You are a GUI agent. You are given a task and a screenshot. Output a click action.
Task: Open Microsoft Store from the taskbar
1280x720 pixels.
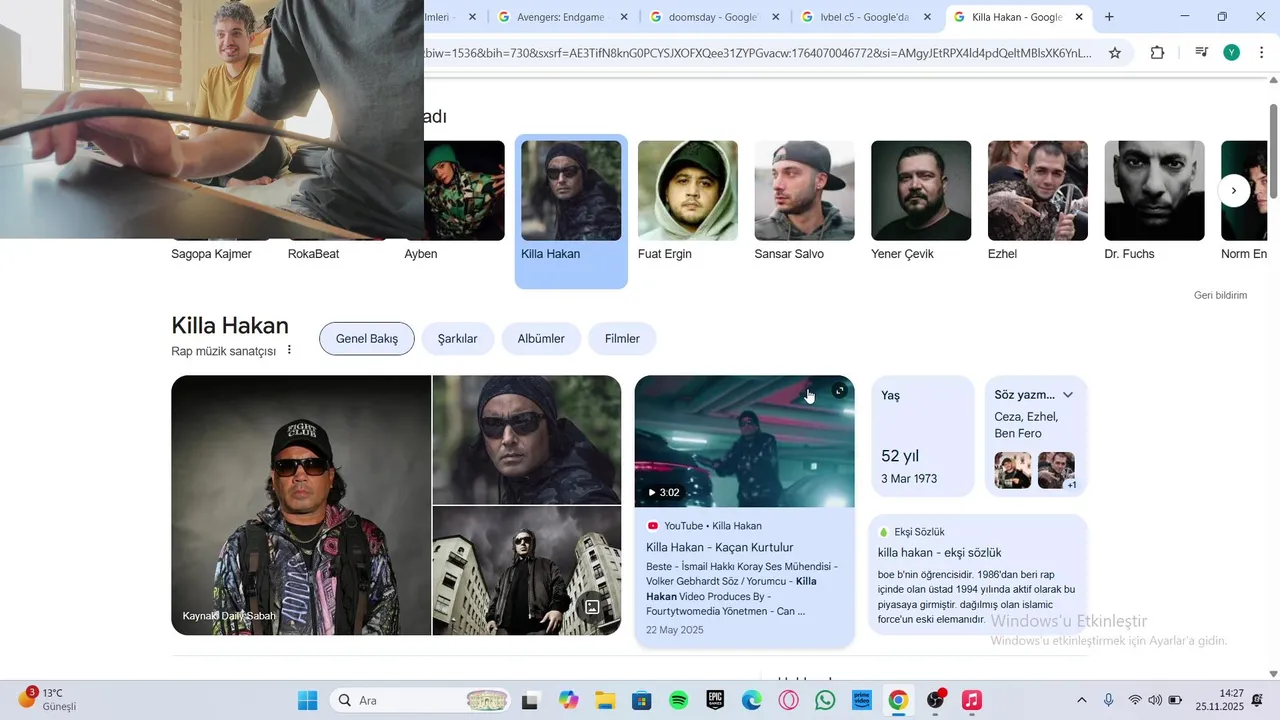[641, 700]
